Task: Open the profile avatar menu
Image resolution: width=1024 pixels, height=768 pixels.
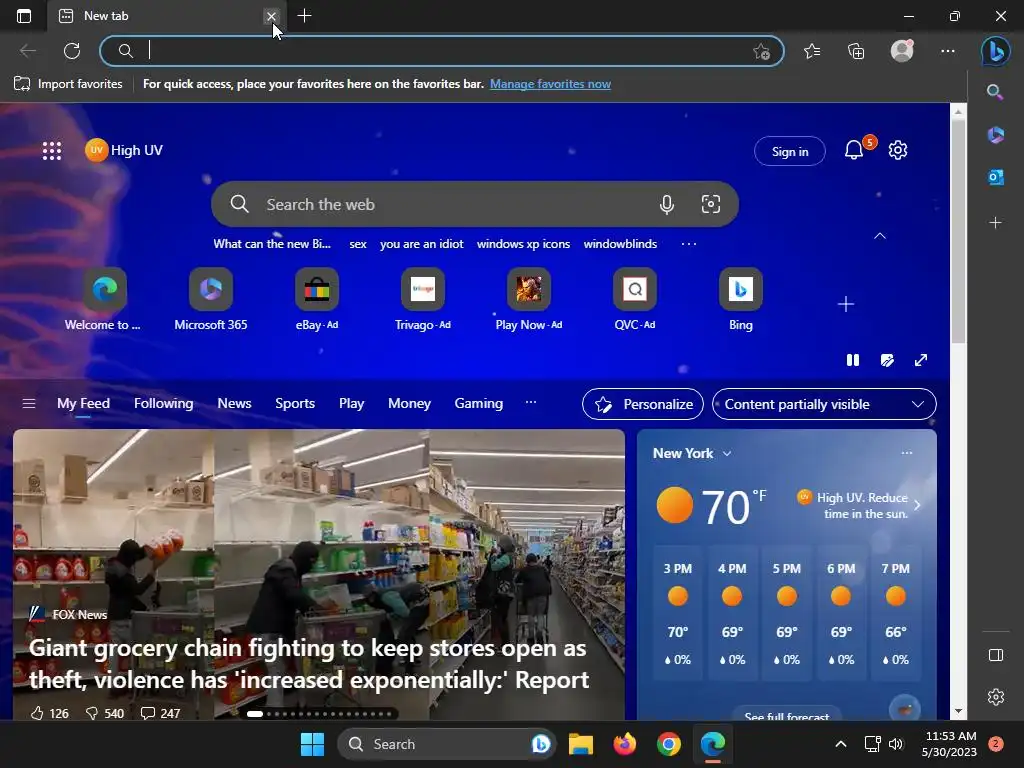Action: click(903, 51)
